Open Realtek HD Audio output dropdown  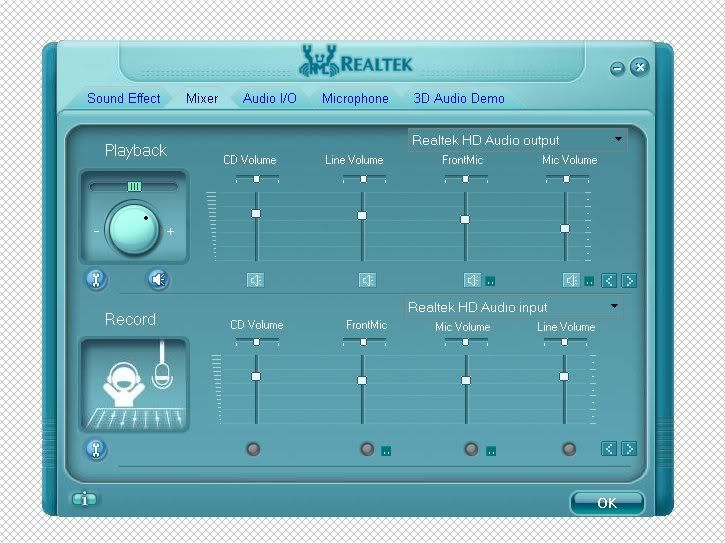(517, 140)
